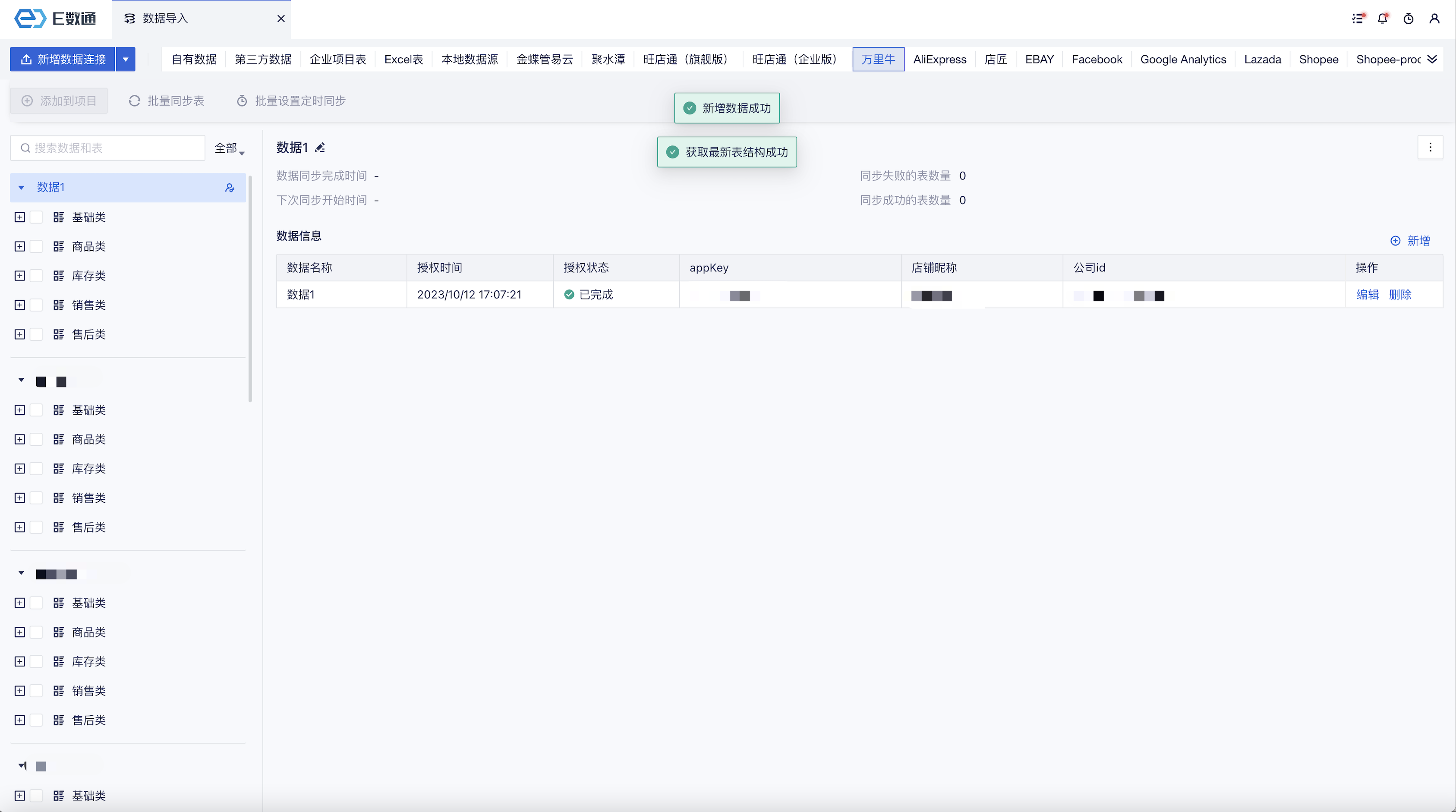Viewport: 1456px width, 812px height.
Task: Check the first 销售类 checkbox under 数据1
Action: [x=36, y=305]
